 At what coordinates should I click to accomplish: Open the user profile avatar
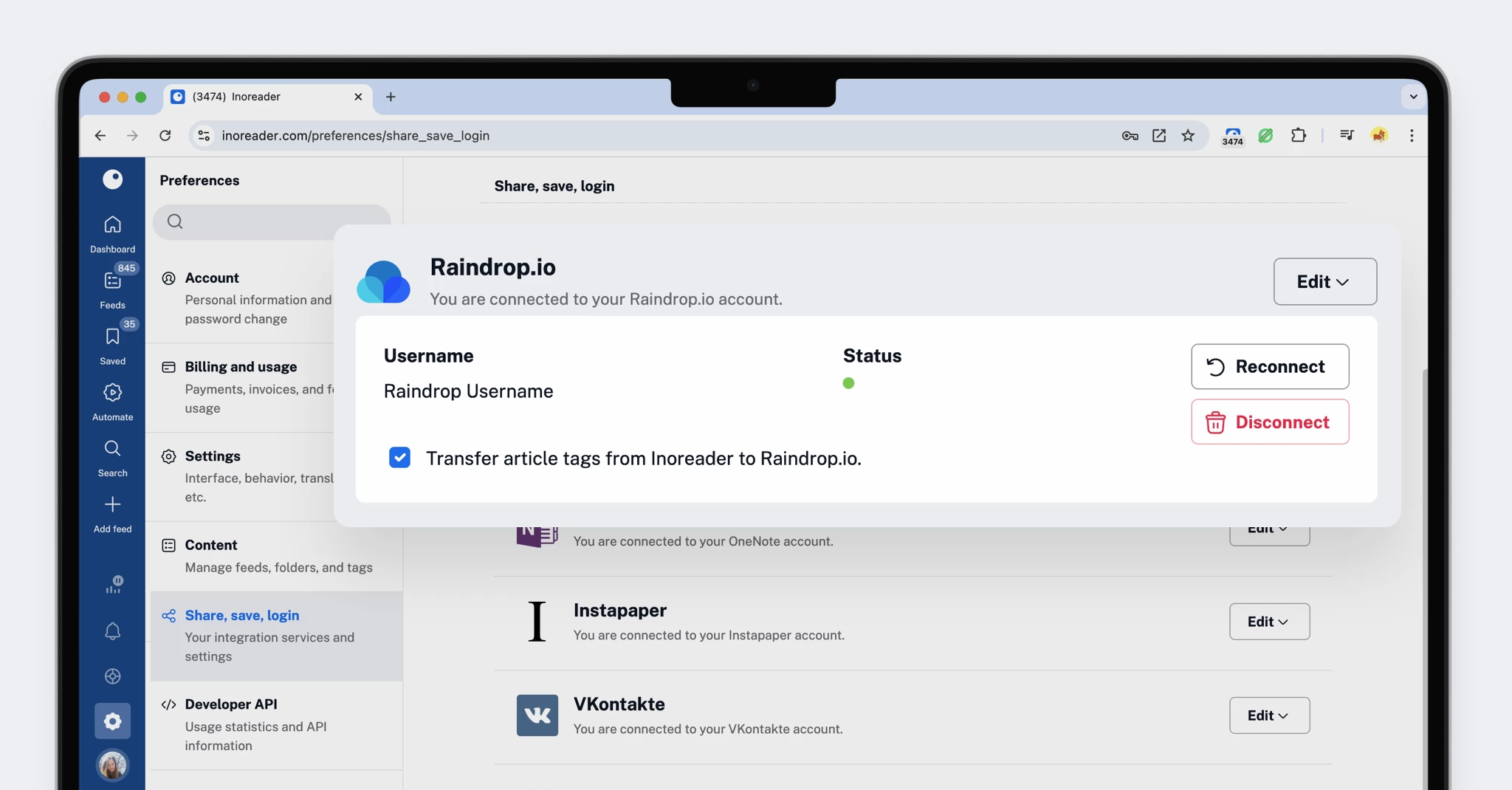pyautogui.click(x=112, y=766)
